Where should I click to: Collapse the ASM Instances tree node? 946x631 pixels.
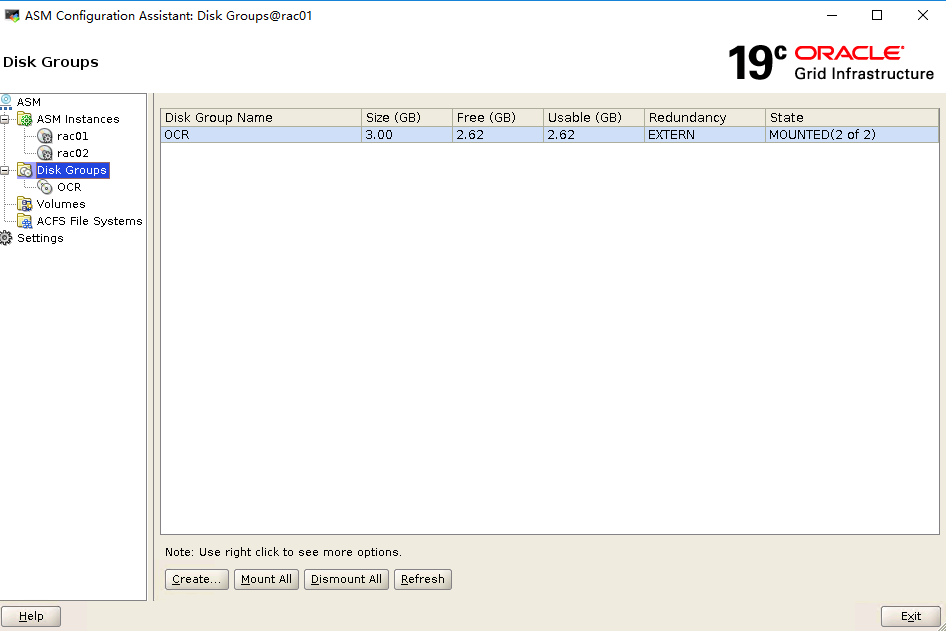(x=5, y=119)
